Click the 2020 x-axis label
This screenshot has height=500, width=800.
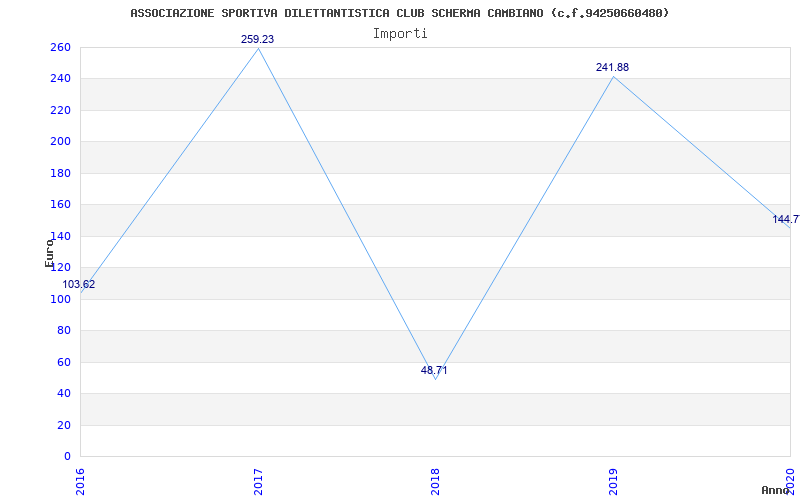(x=790, y=482)
